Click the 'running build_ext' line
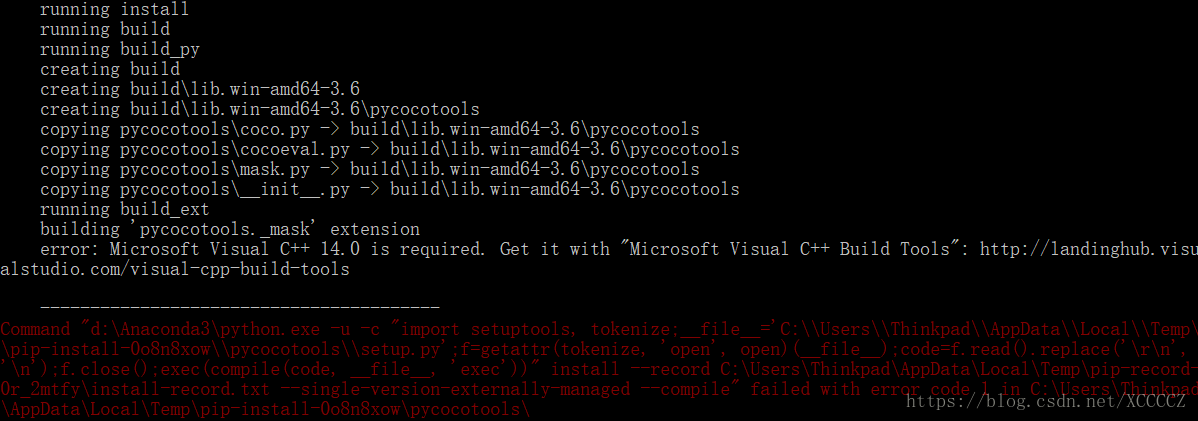The width and height of the screenshot is (1198, 421). [125, 209]
